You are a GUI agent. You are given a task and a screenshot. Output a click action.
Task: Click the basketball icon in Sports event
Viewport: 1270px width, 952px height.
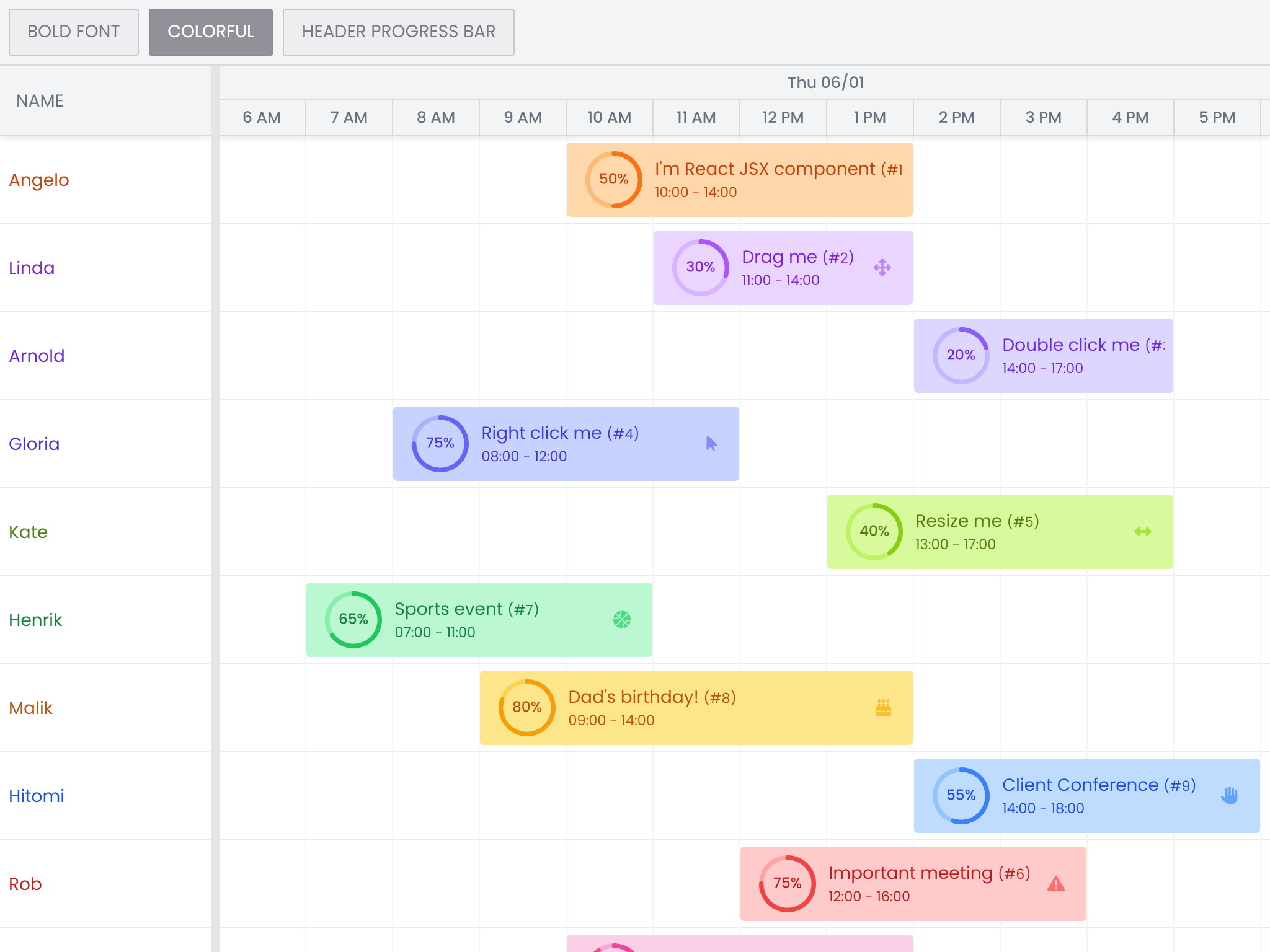[622, 620]
